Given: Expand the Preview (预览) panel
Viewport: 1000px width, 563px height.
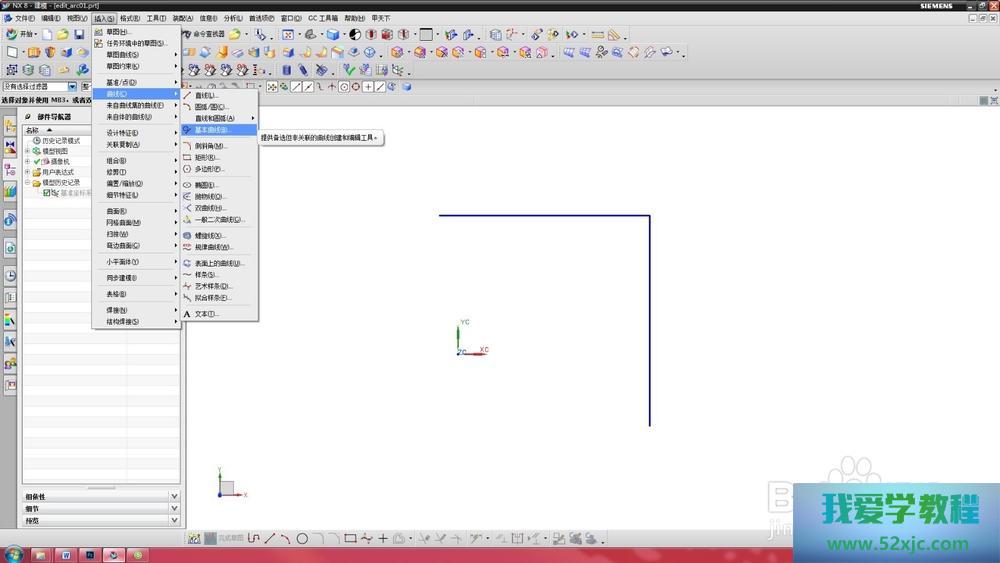Looking at the screenshot, I should 174,520.
